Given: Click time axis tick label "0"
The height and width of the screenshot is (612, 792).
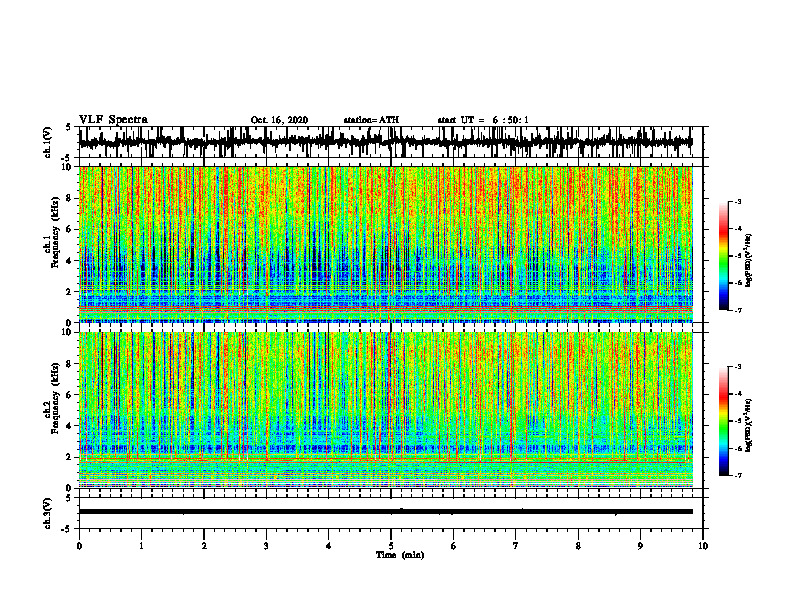Looking at the screenshot, I should tap(79, 546).
